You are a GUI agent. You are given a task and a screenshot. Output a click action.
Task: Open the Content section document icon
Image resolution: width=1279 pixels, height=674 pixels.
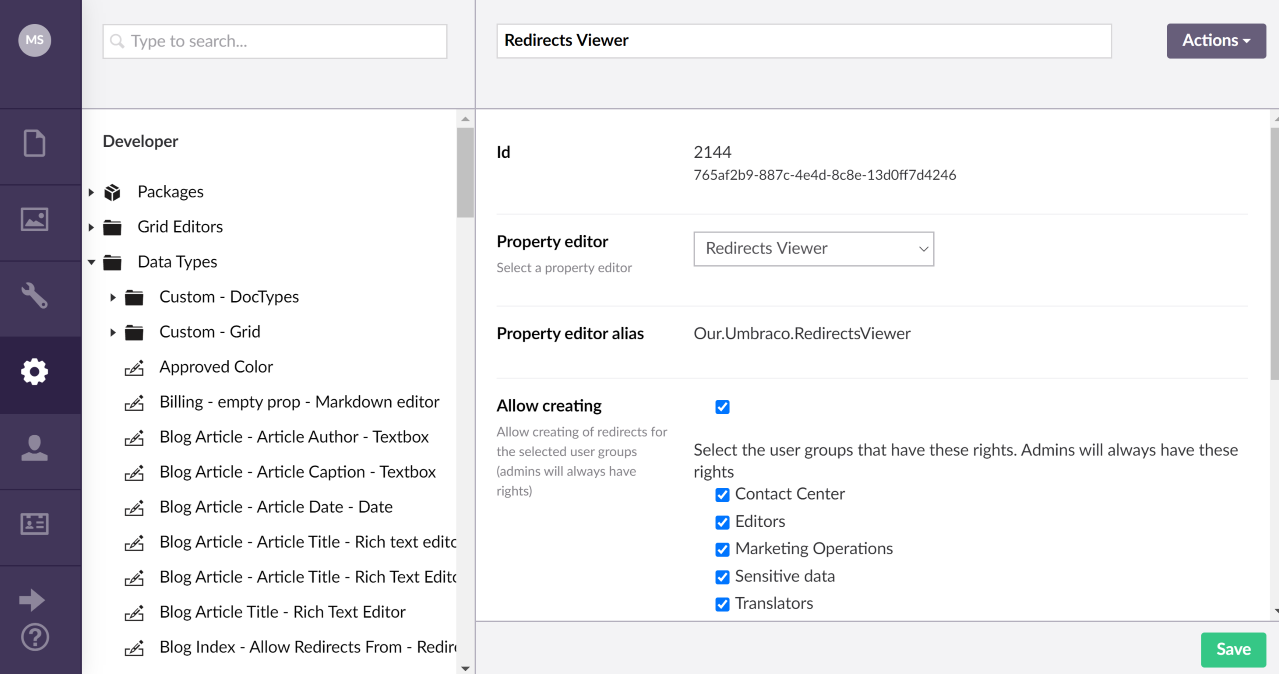pyautogui.click(x=35, y=143)
